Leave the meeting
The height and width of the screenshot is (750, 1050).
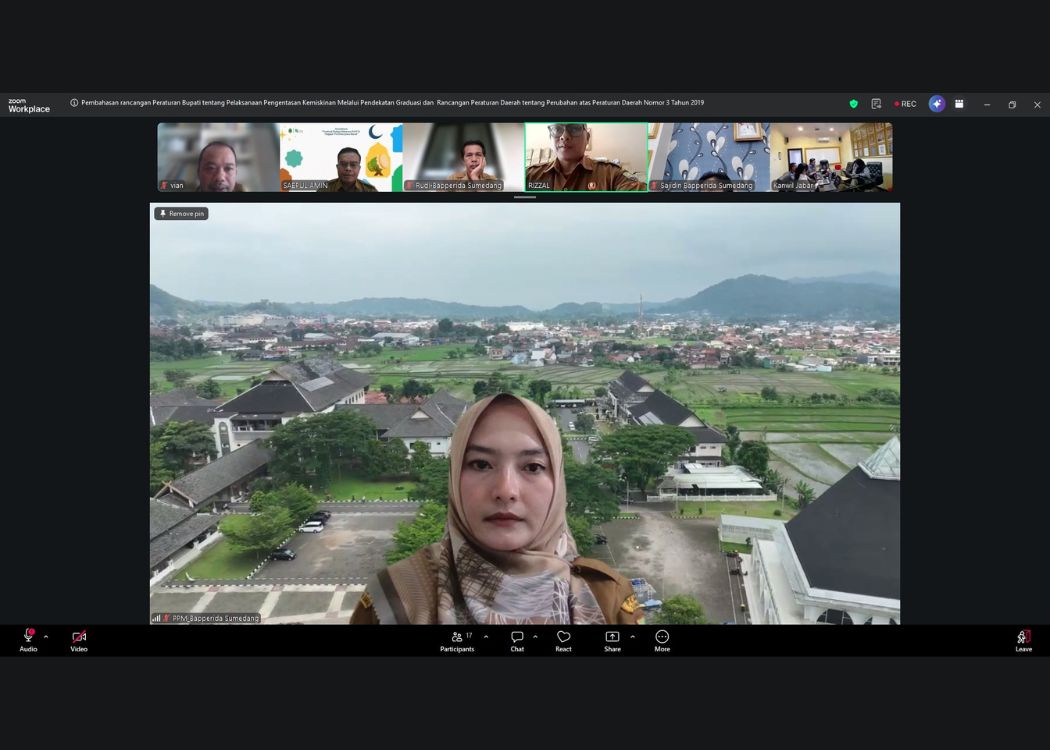pyautogui.click(x=1023, y=637)
